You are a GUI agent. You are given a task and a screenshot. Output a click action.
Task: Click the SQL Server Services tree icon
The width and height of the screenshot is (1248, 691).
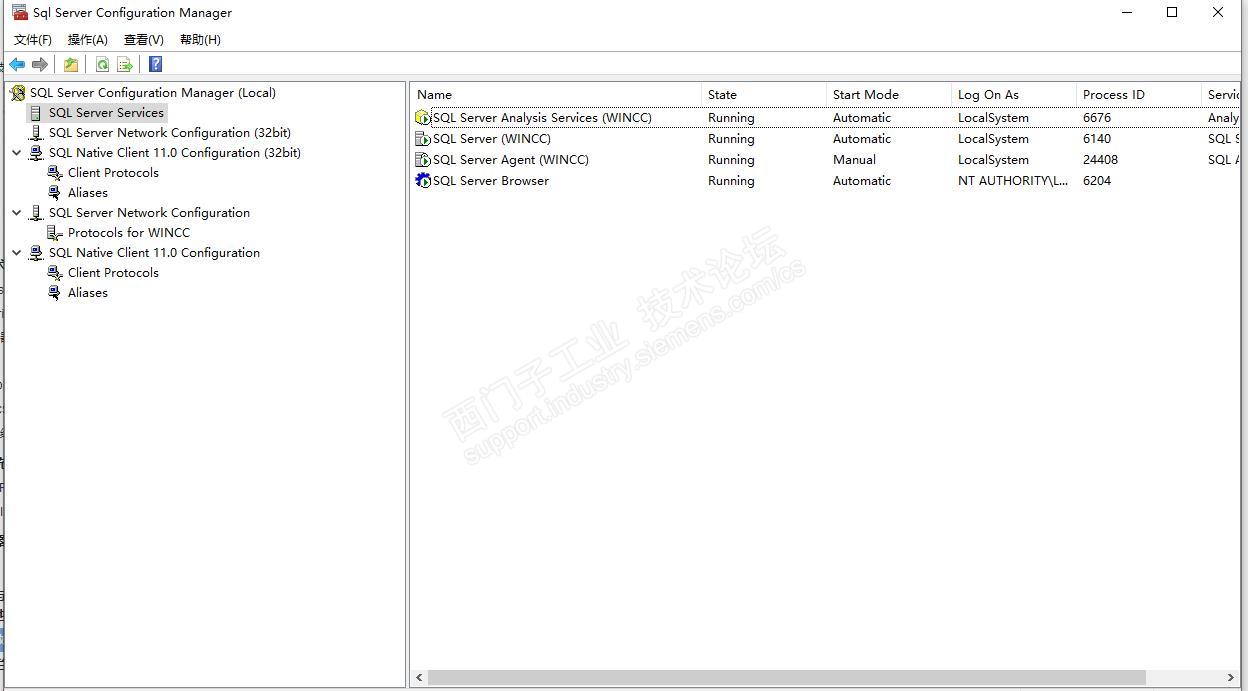(x=37, y=113)
